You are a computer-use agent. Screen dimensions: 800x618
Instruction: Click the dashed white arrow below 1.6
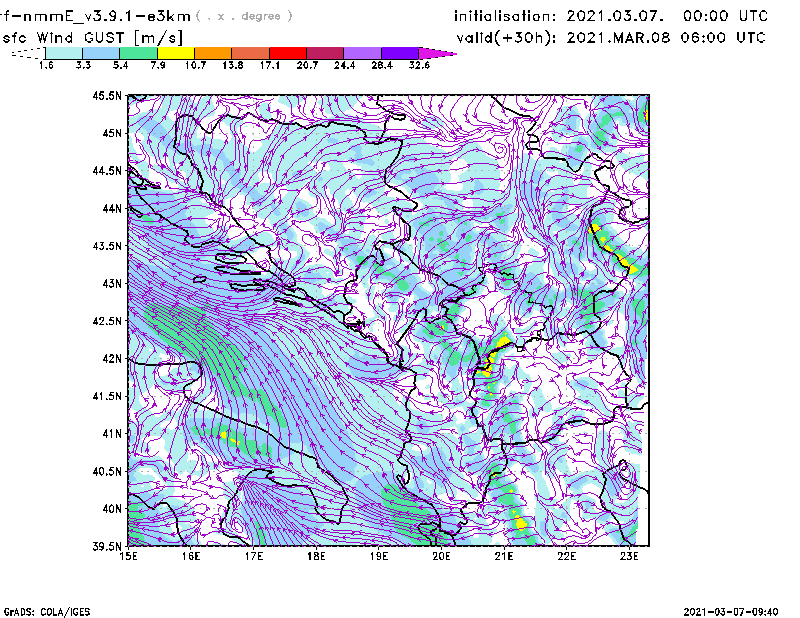pyautogui.click(x=28, y=53)
